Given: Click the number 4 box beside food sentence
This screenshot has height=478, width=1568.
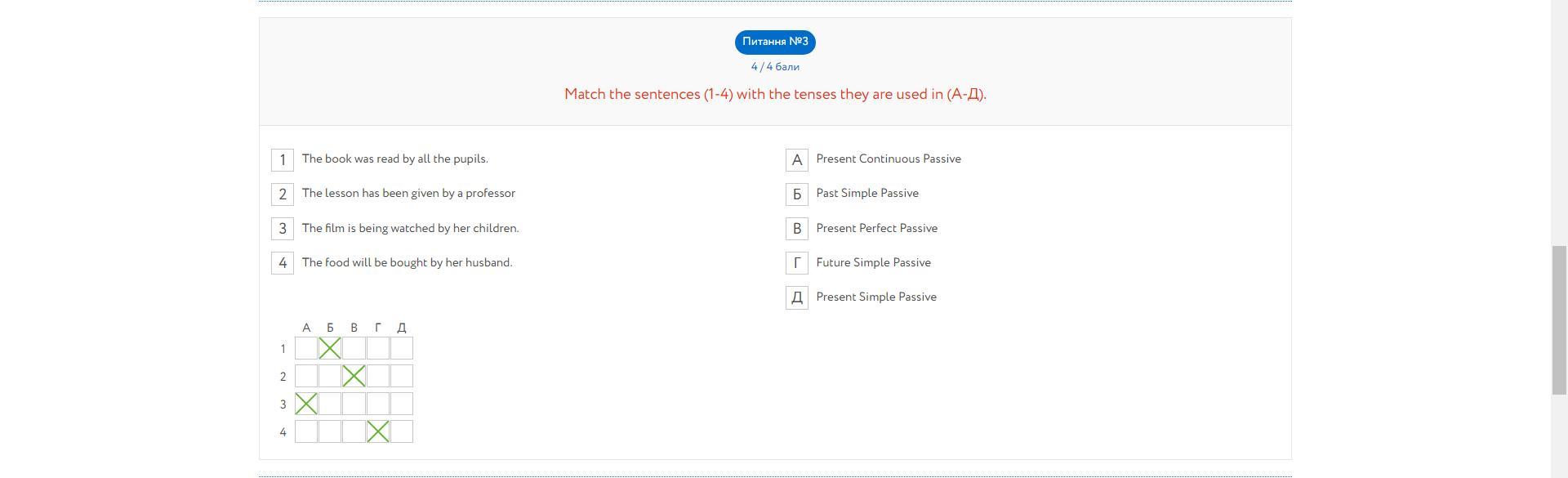Looking at the screenshot, I should [283, 263].
